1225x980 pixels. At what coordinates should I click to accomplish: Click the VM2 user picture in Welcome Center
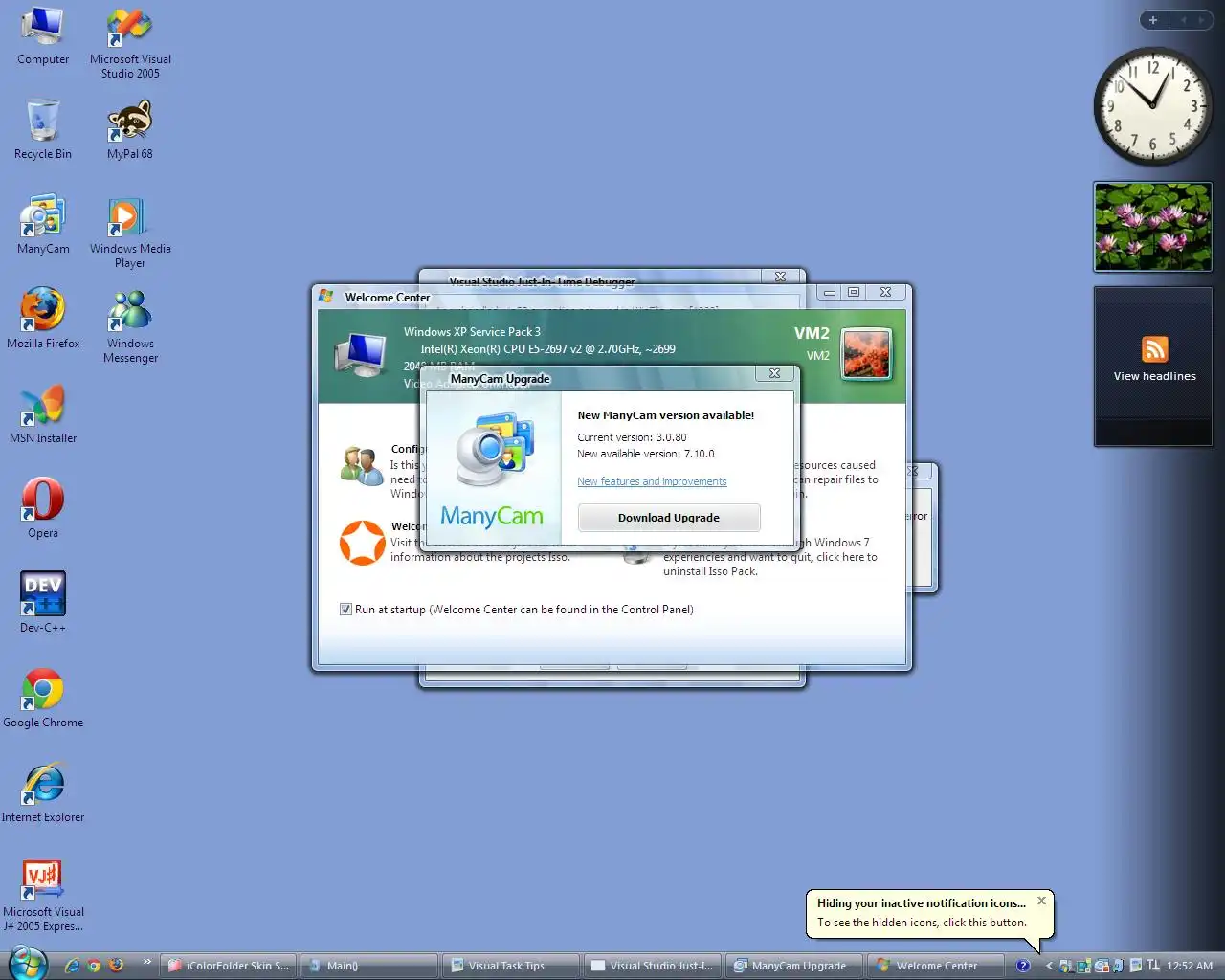coord(867,353)
